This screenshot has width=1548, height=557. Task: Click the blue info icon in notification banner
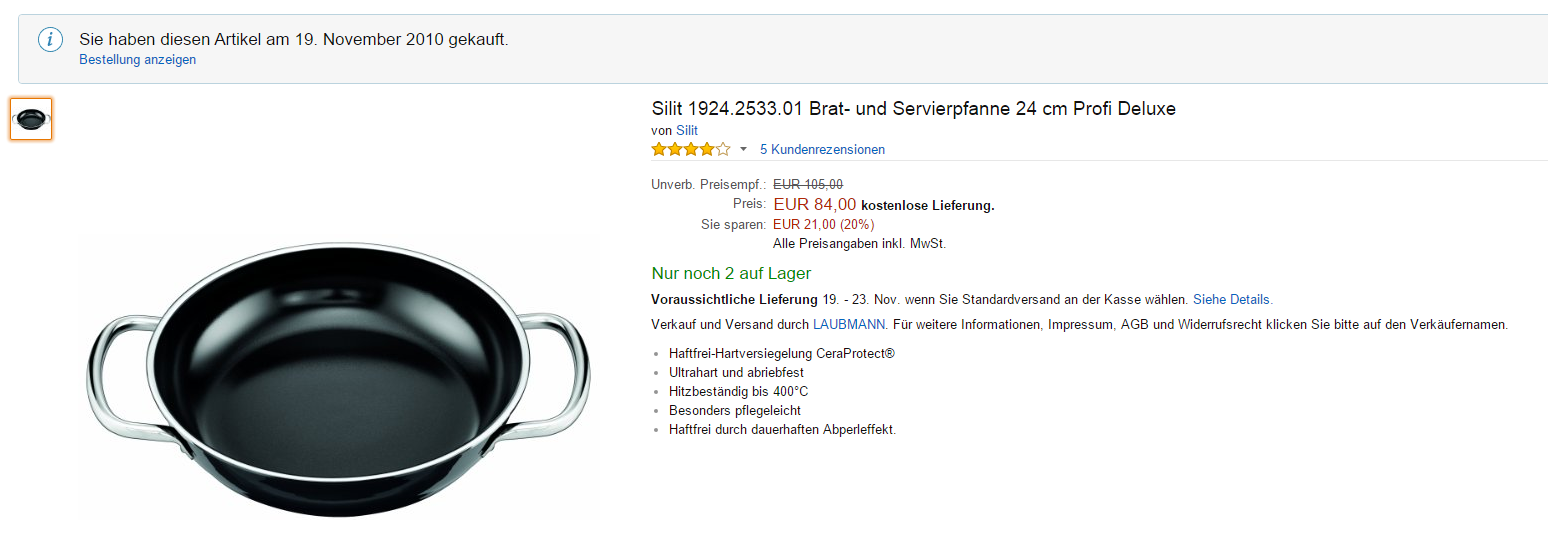tap(50, 40)
